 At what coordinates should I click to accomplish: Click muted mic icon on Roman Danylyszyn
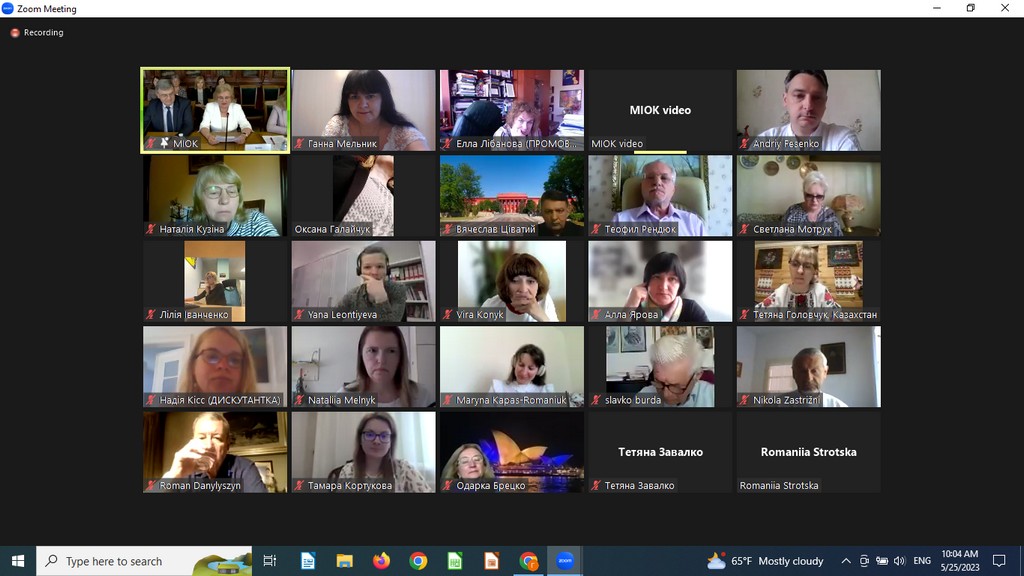click(x=151, y=486)
